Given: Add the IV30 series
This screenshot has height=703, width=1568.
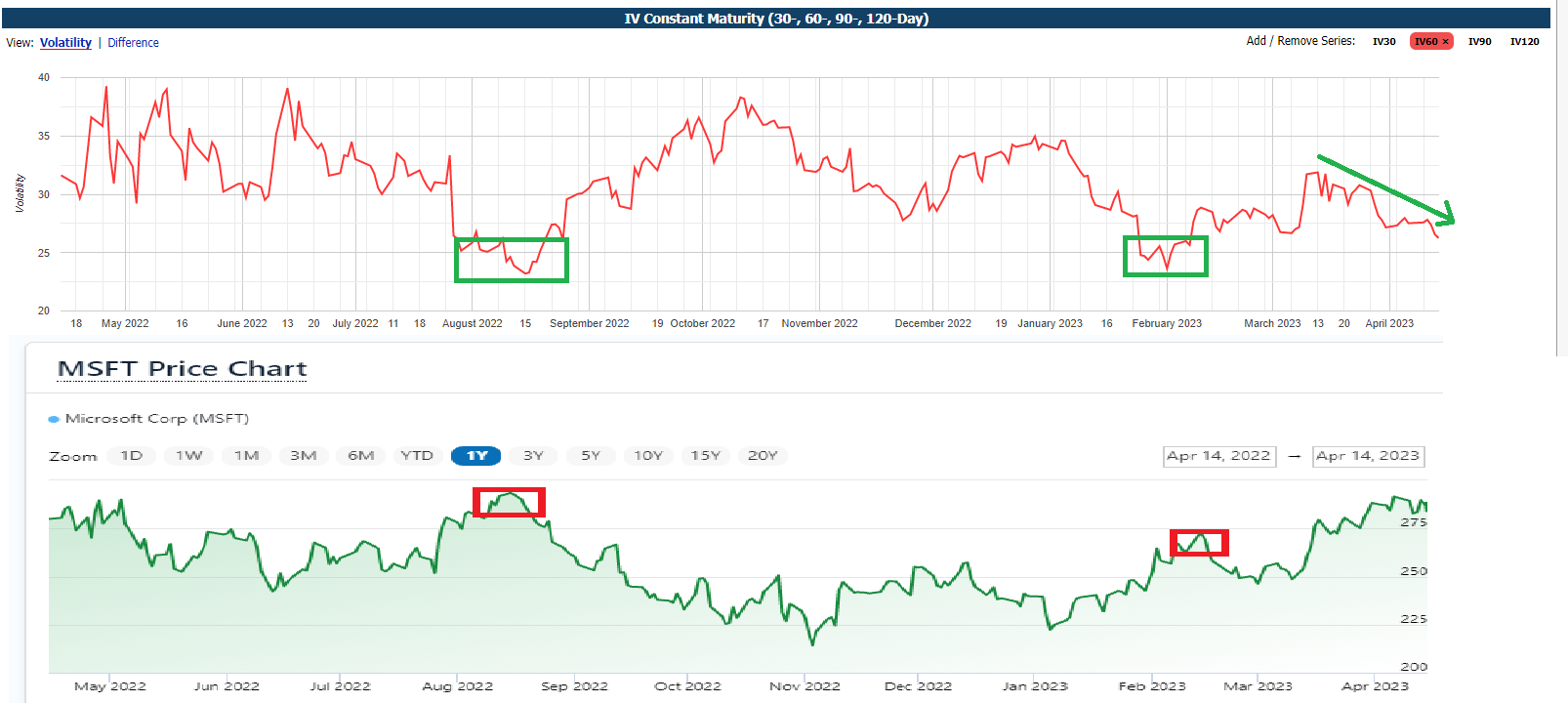Looking at the screenshot, I should pyautogui.click(x=1383, y=42).
